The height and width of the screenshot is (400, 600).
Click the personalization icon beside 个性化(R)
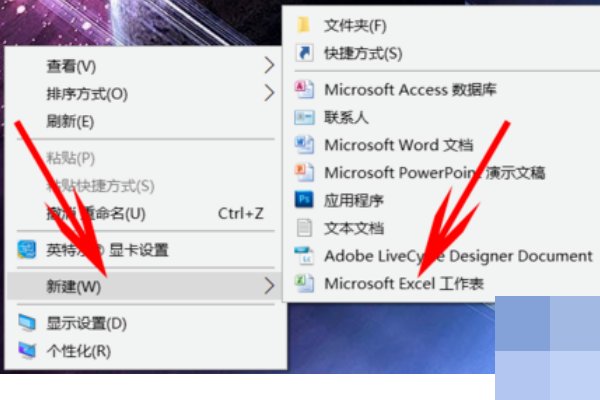[x=27, y=351]
